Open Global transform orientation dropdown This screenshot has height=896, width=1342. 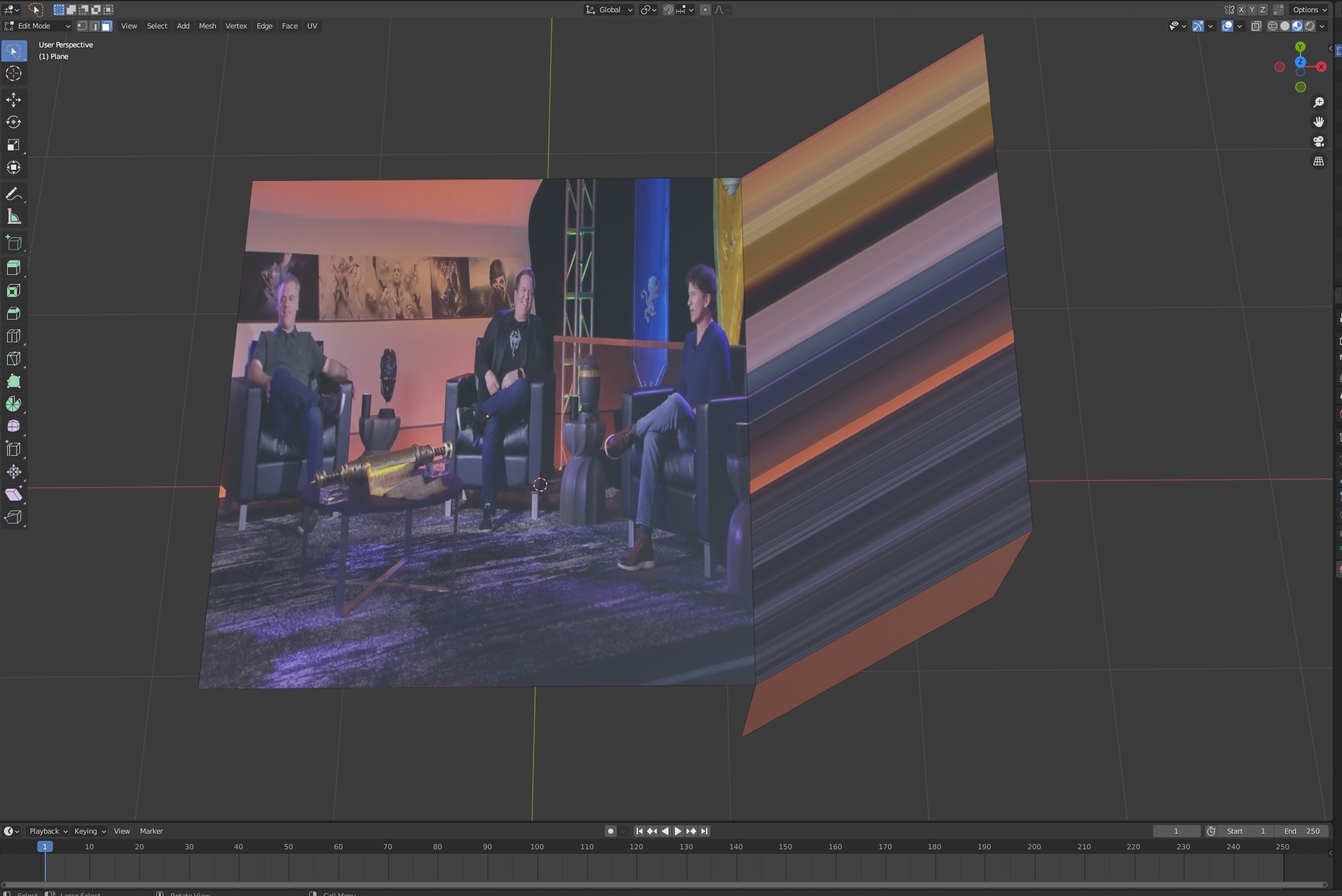[x=609, y=10]
